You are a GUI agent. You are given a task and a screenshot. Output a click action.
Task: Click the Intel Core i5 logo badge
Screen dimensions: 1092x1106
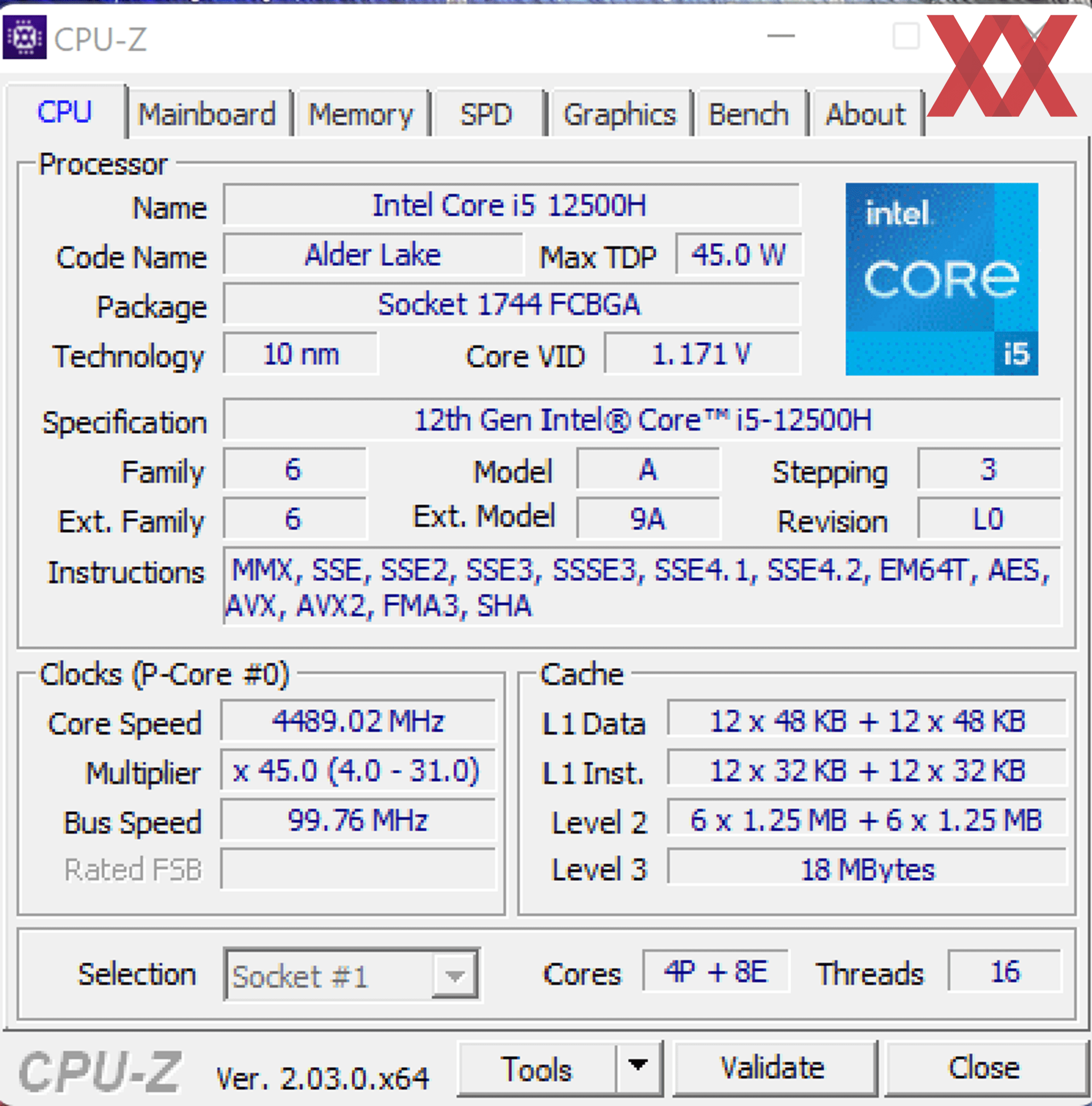[x=941, y=279]
